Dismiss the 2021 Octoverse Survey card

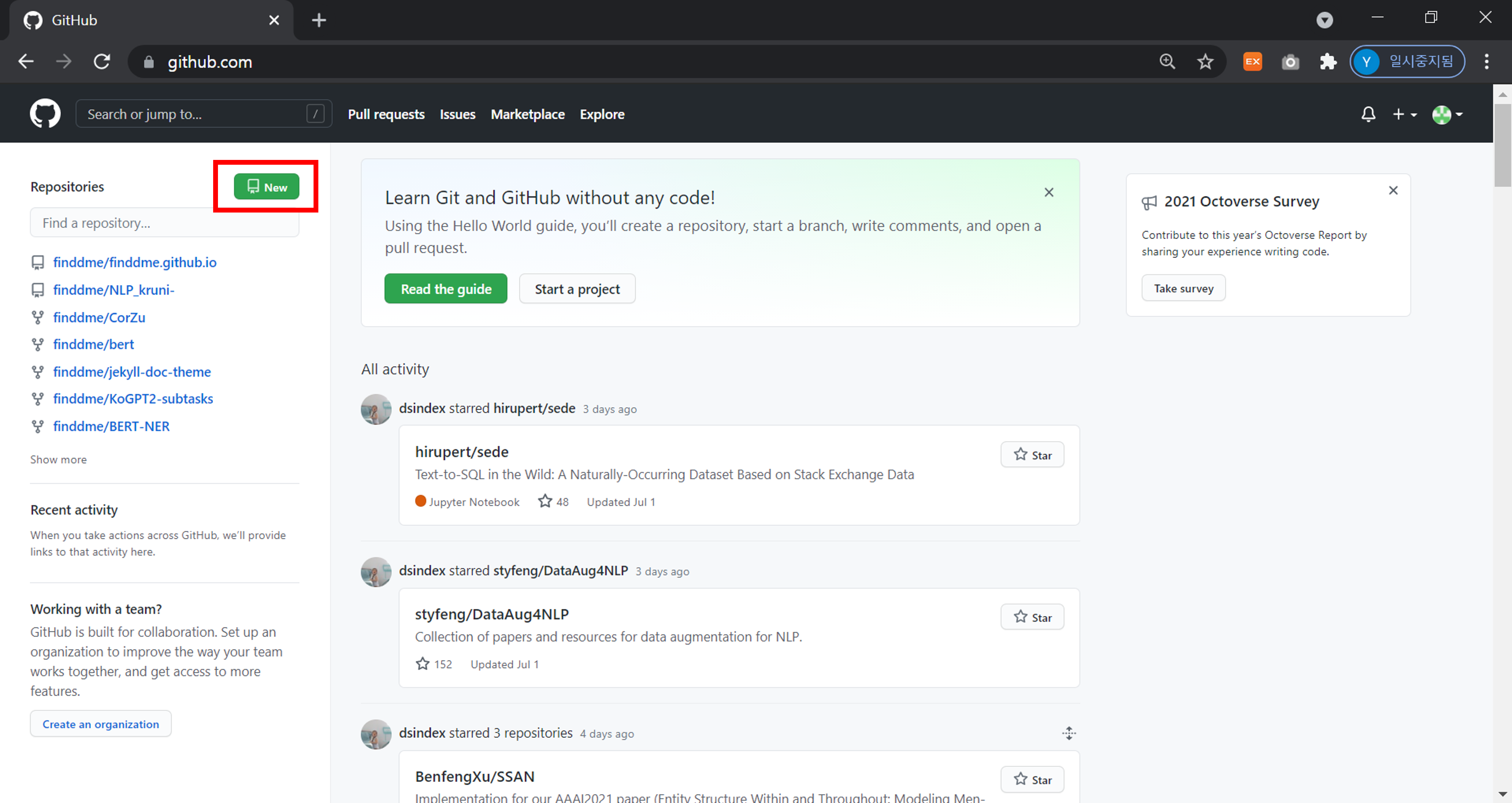click(x=1393, y=190)
